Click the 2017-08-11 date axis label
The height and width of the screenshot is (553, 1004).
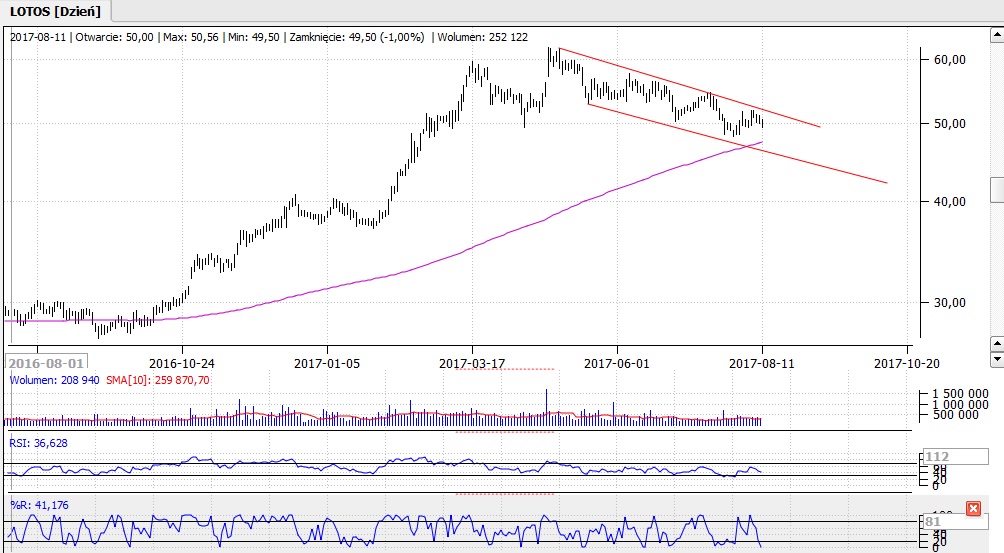[x=761, y=363]
